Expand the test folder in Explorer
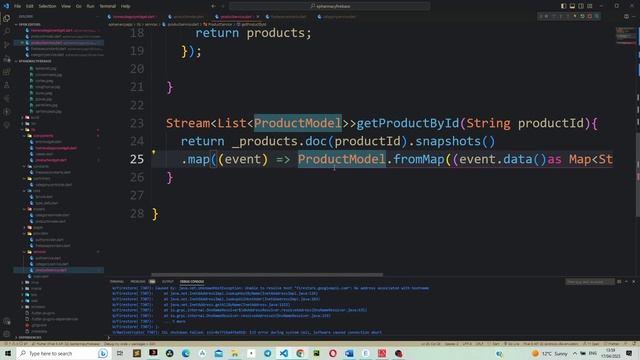 (34, 294)
